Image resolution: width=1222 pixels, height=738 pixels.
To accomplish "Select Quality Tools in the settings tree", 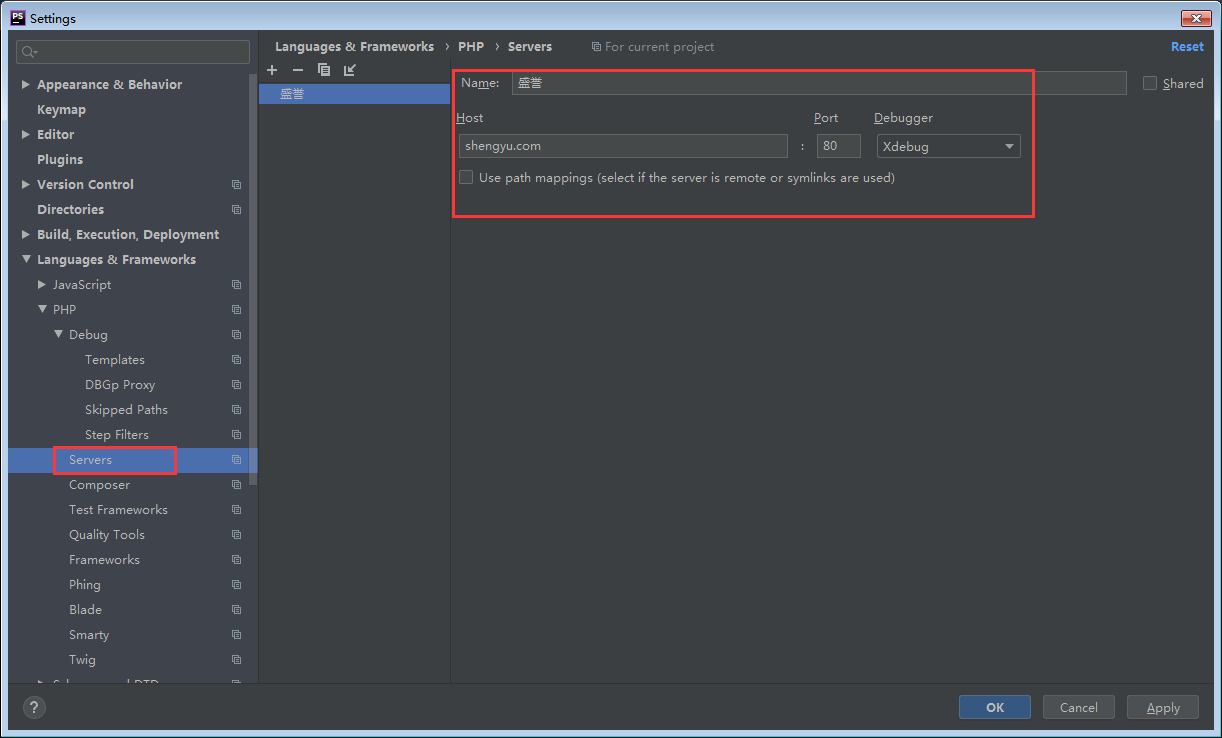I will pos(107,535).
